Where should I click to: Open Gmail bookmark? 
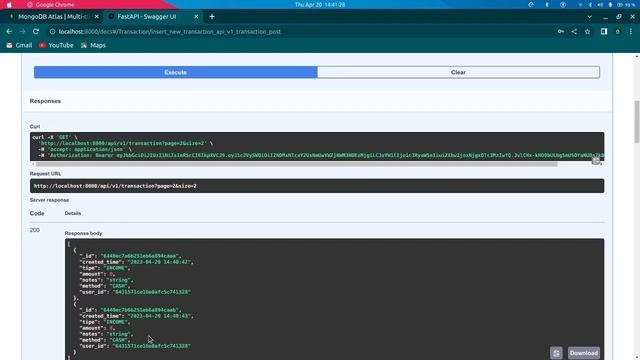click(x=19, y=45)
